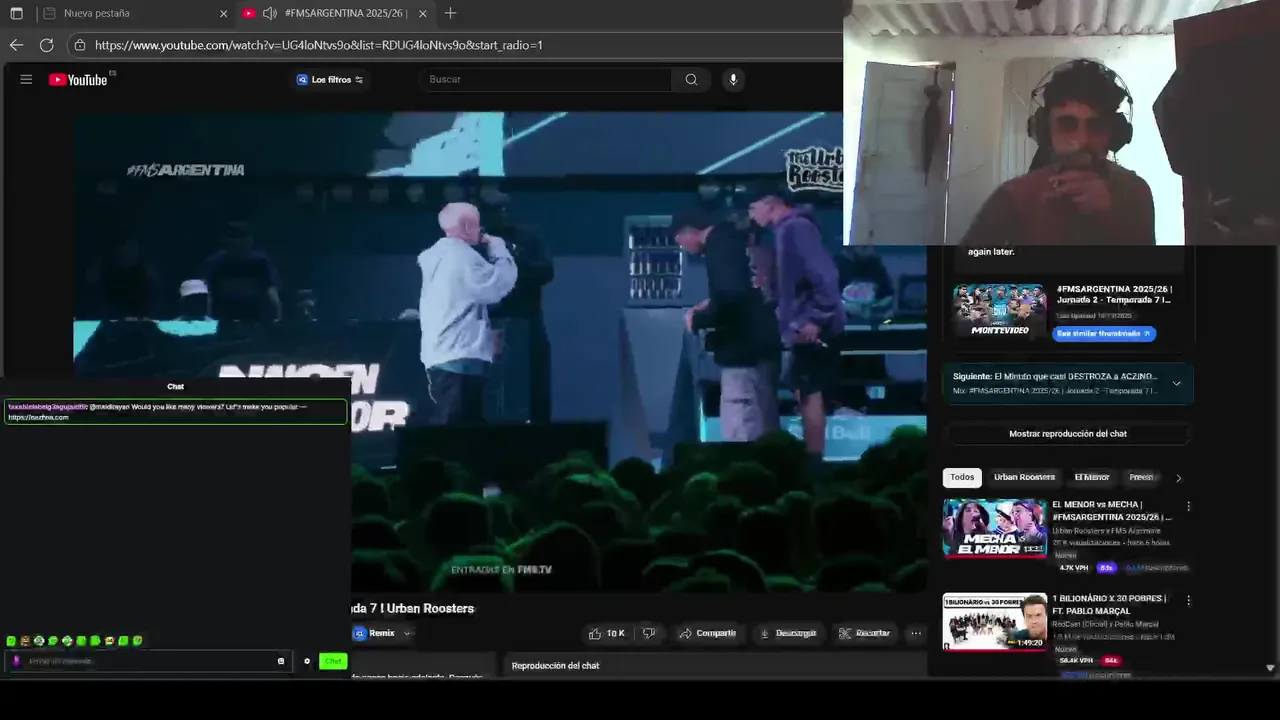Click purple identity icon in chat input
This screenshot has height=720, width=1280.
[x=15, y=661]
